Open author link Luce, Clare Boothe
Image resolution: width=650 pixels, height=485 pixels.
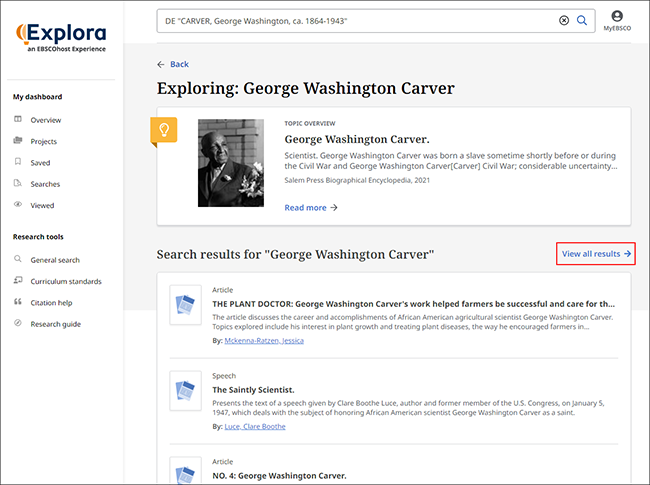(x=255, y=427)
